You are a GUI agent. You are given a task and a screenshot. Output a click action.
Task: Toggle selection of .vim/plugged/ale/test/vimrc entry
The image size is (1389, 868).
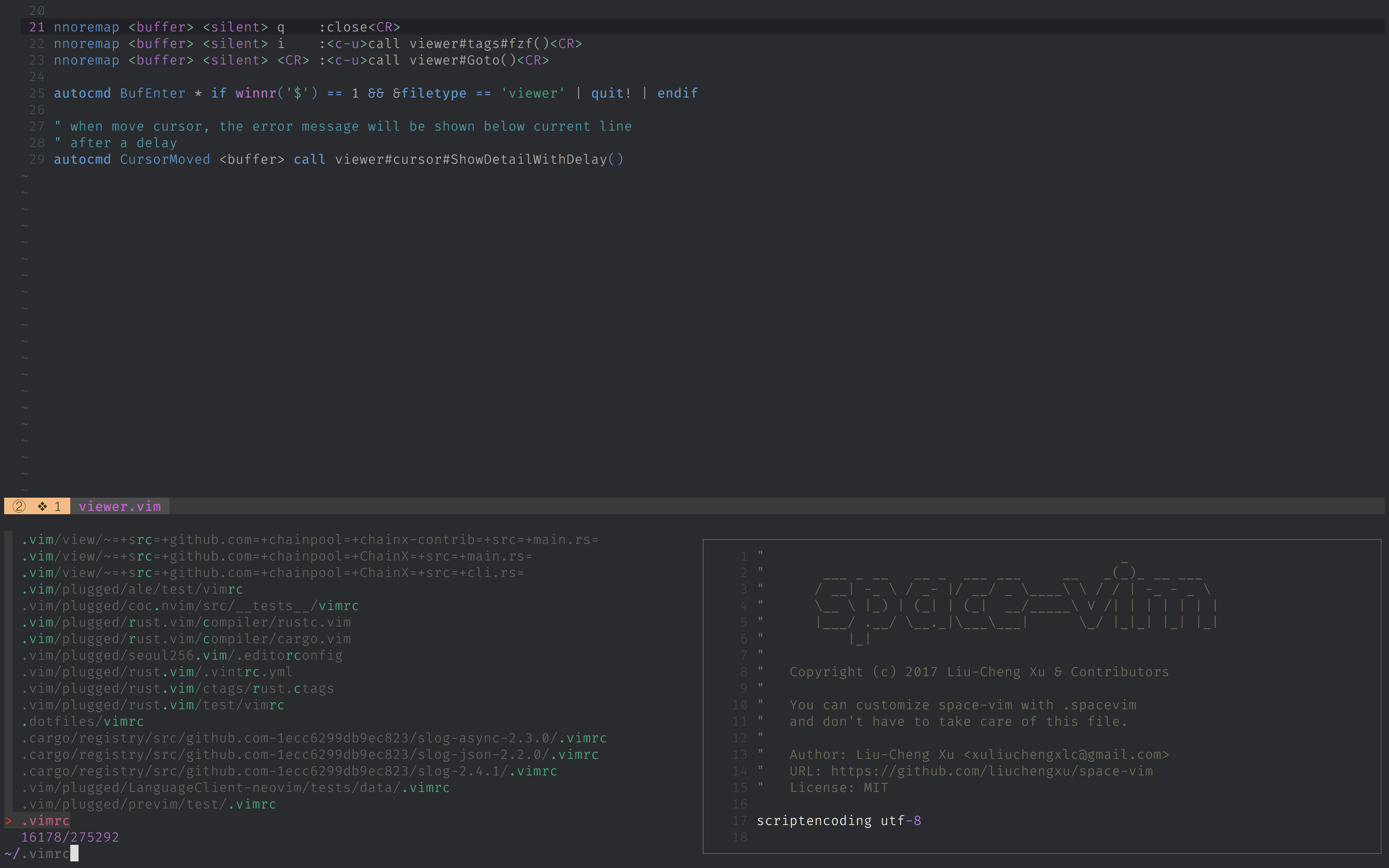(x=131, y=589)
